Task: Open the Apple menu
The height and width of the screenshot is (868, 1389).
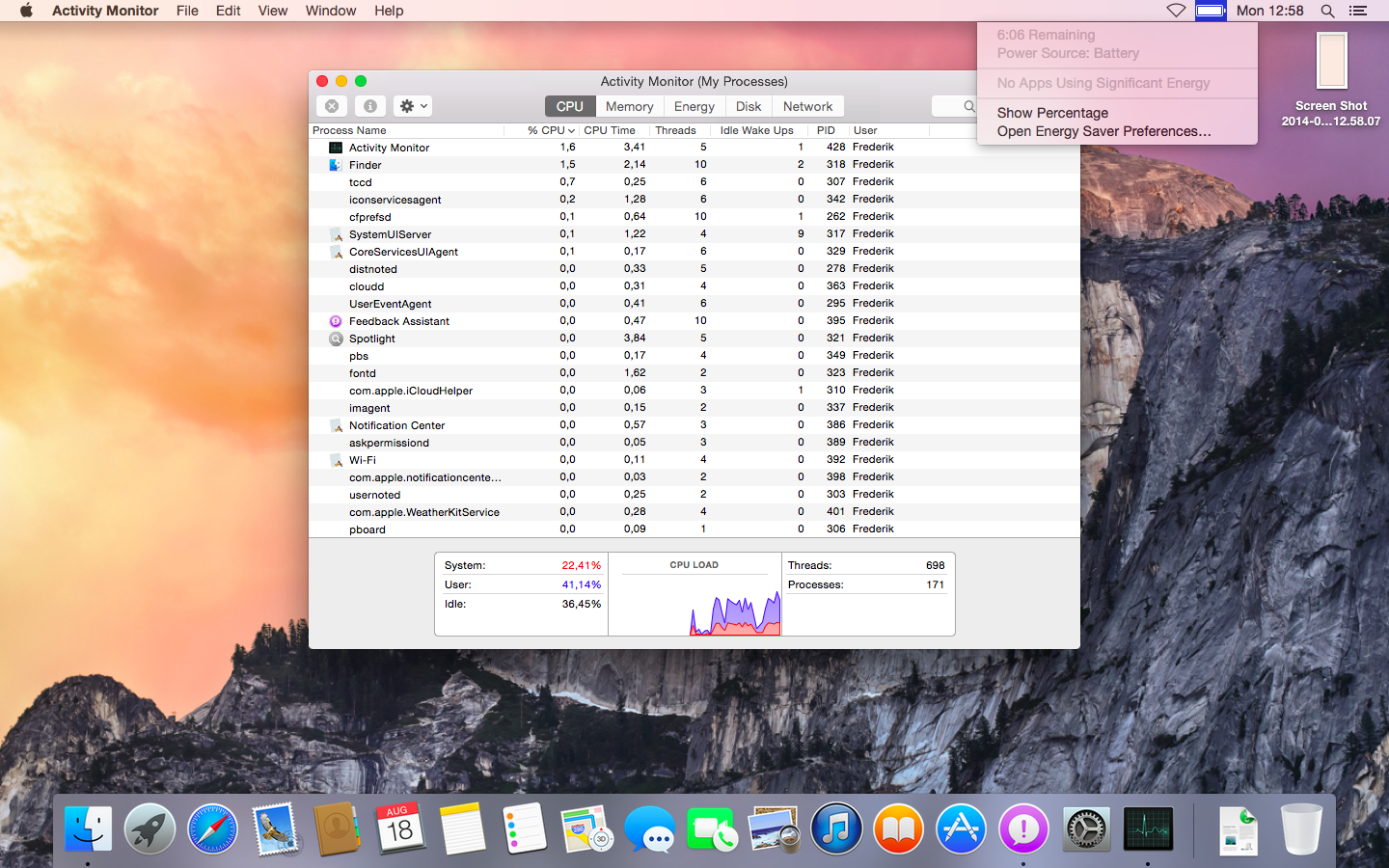Action: click(x=26, y=11)
